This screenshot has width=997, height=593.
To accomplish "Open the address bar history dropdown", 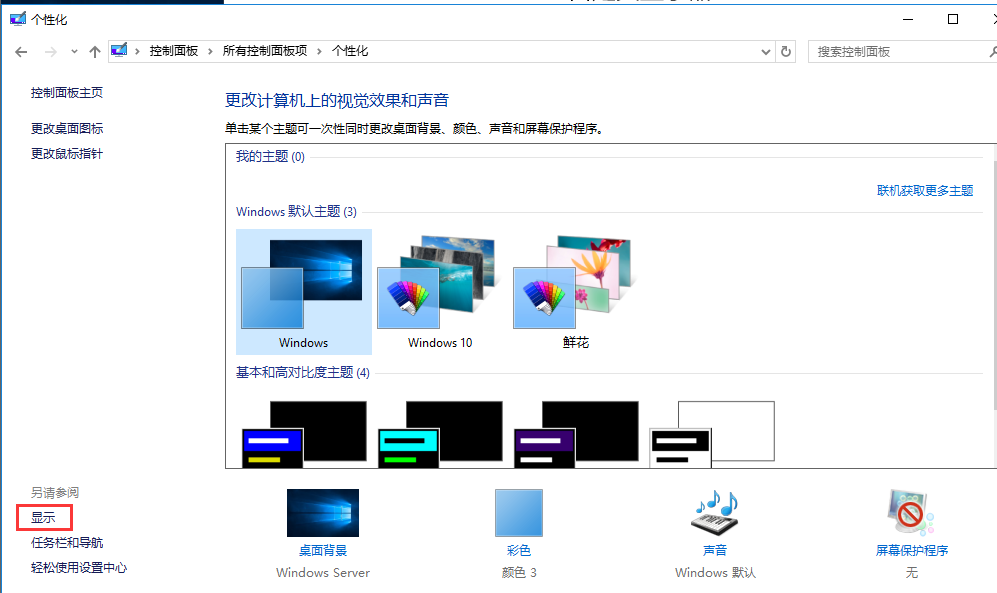I will point(766,52).
